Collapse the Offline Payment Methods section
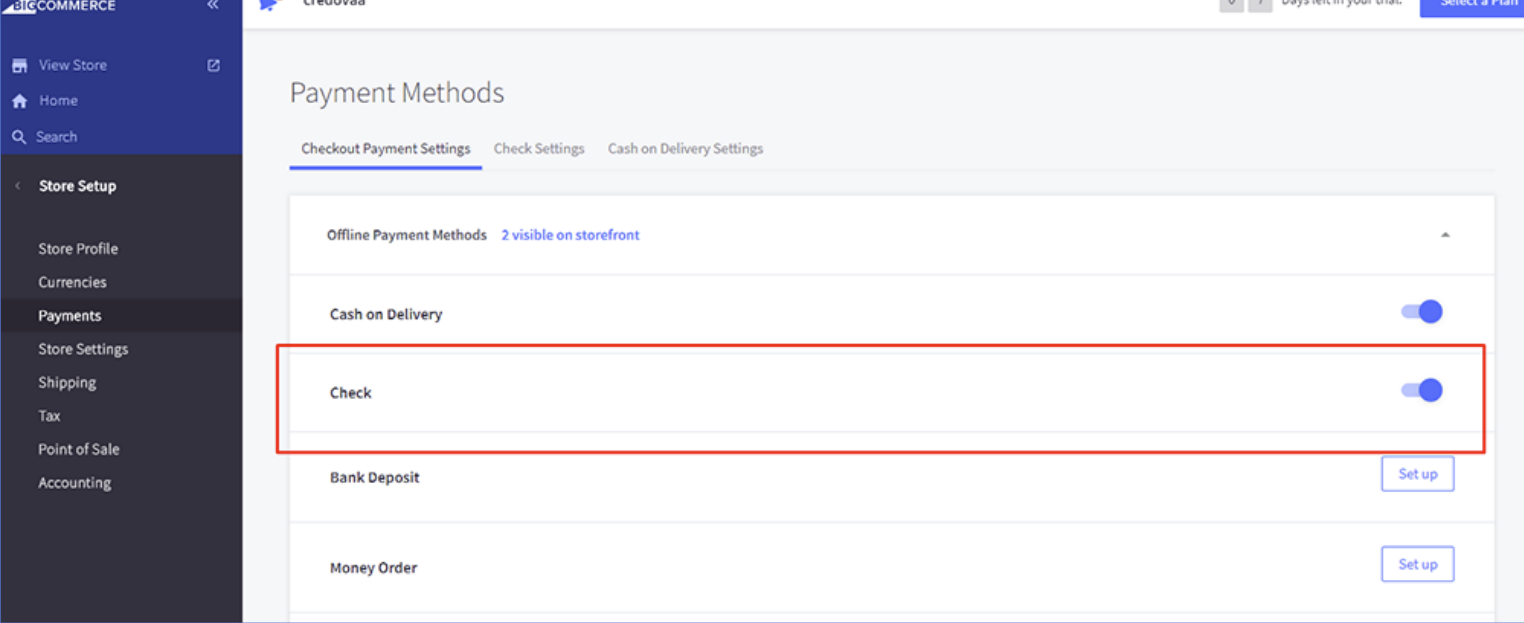The width and height of the screenshot is (1524, 623). coord(1444,235)
